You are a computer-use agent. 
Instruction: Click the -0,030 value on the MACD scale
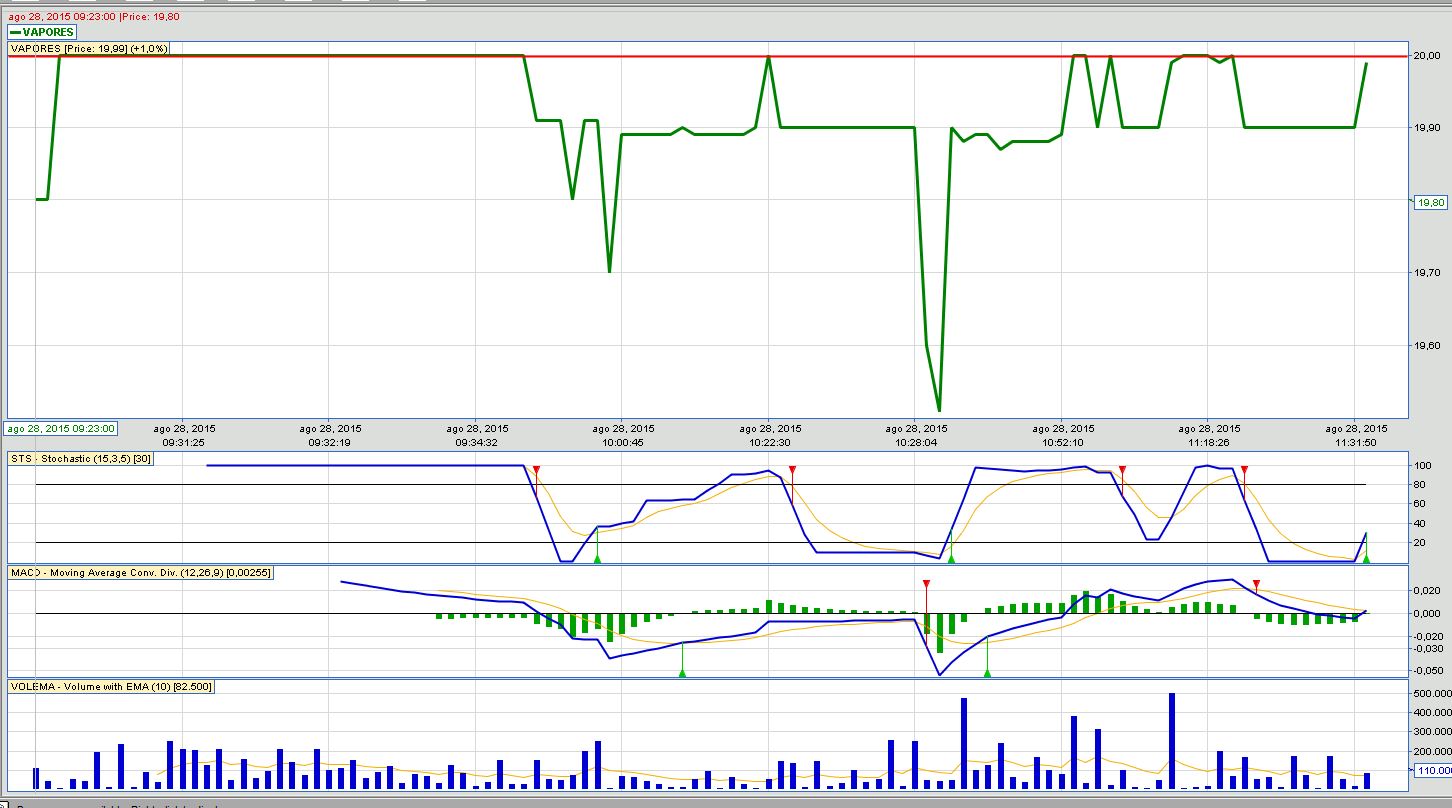[1430, 649]
